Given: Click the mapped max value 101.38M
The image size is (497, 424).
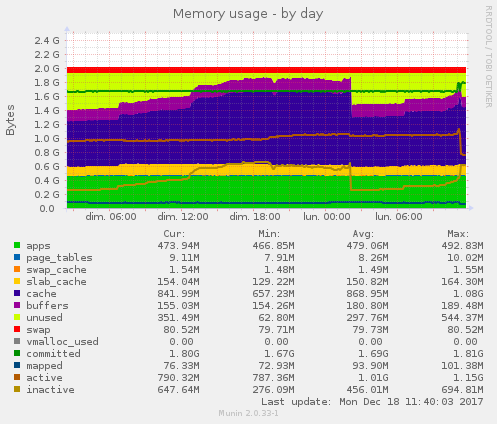Looking at the screenshot, I should click(462, 366).
